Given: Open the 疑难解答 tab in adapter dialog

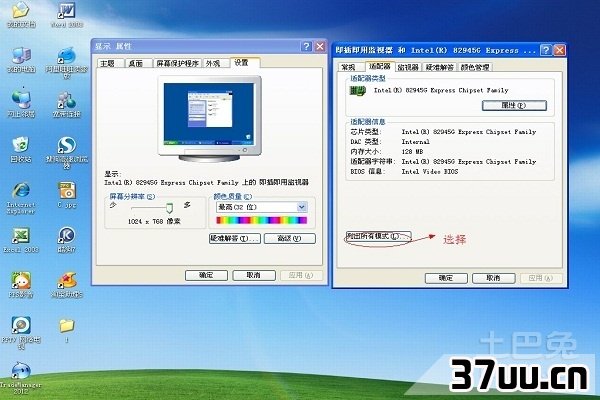Looking at the screenshot, I should coord(440,67).
